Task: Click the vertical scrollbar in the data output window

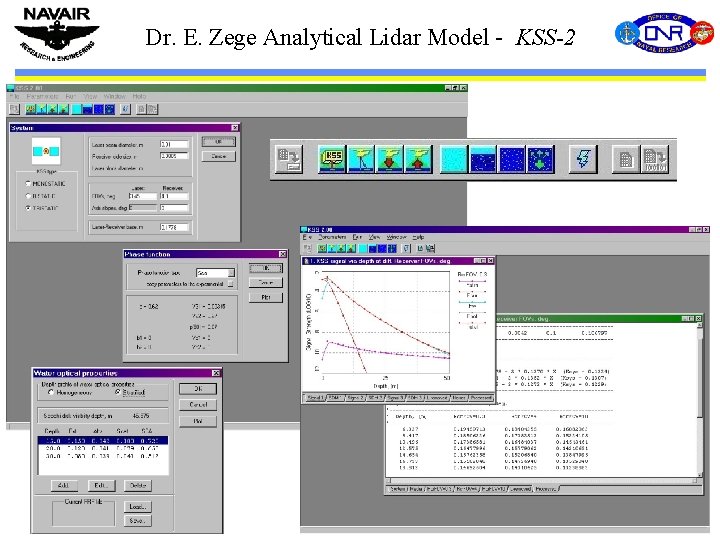Action: coord(699,399)
